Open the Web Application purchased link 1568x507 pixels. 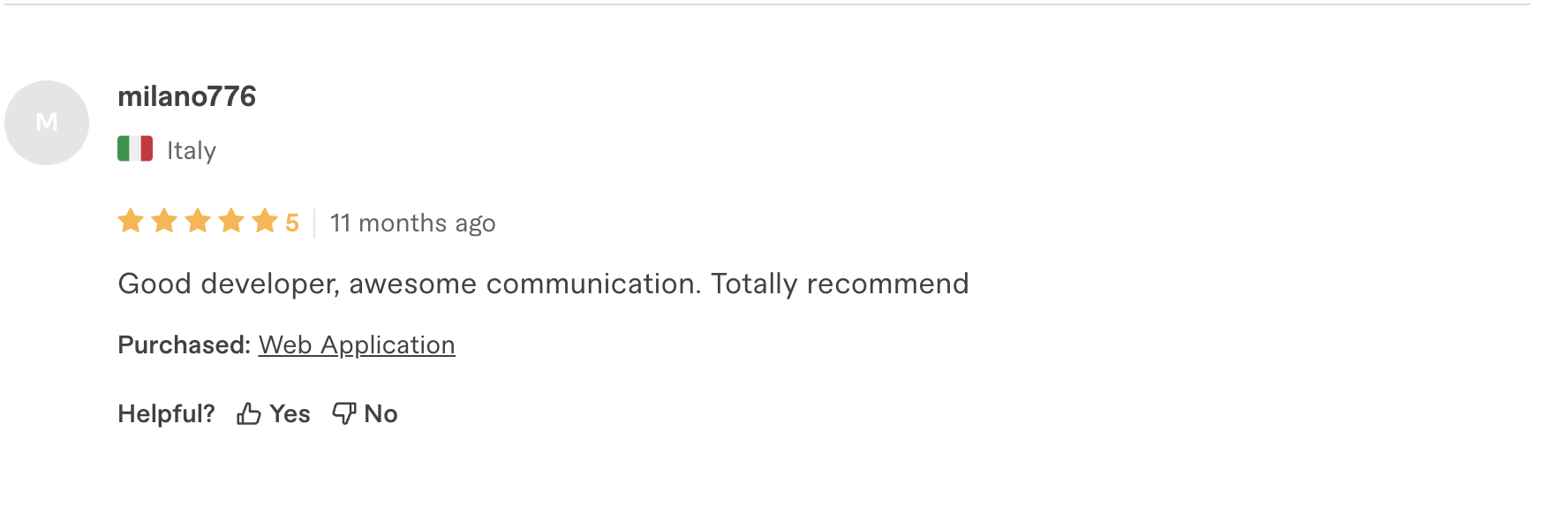357,344
